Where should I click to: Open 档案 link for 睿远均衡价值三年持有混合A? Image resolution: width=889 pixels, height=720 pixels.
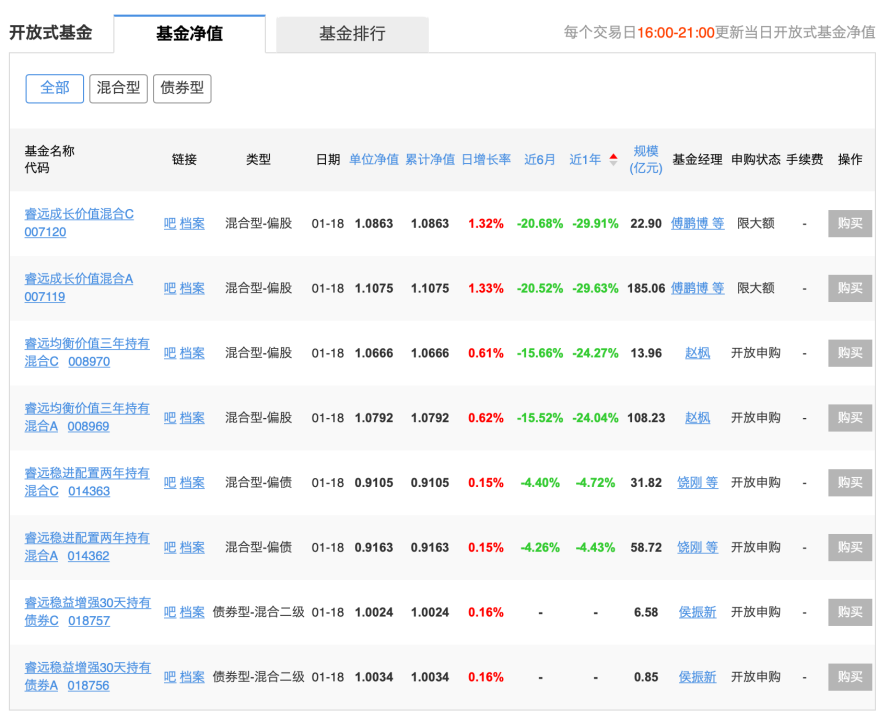[192, 418]
